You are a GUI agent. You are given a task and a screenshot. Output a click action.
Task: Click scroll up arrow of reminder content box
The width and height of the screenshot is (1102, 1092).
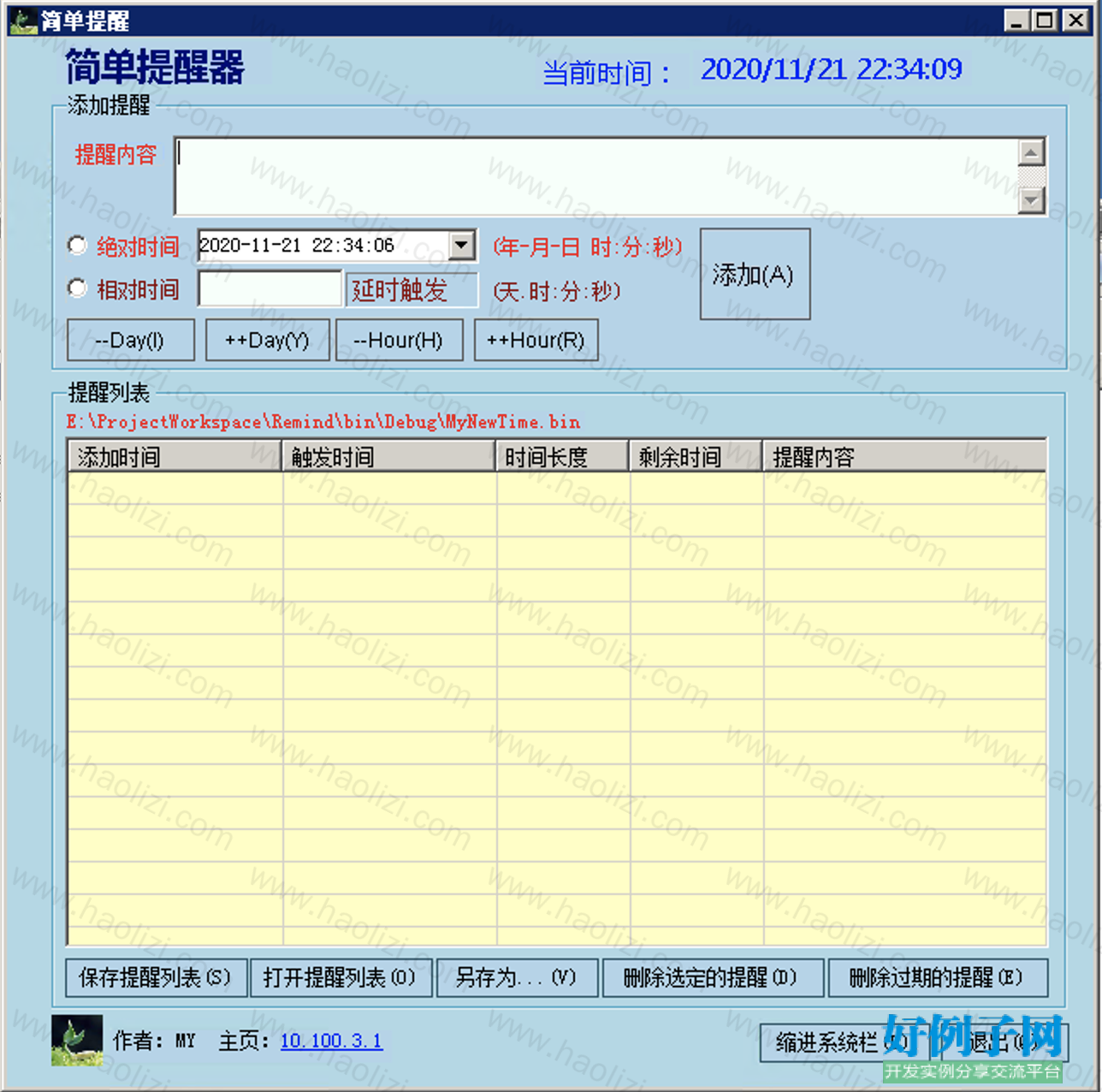coord(1032,152)
